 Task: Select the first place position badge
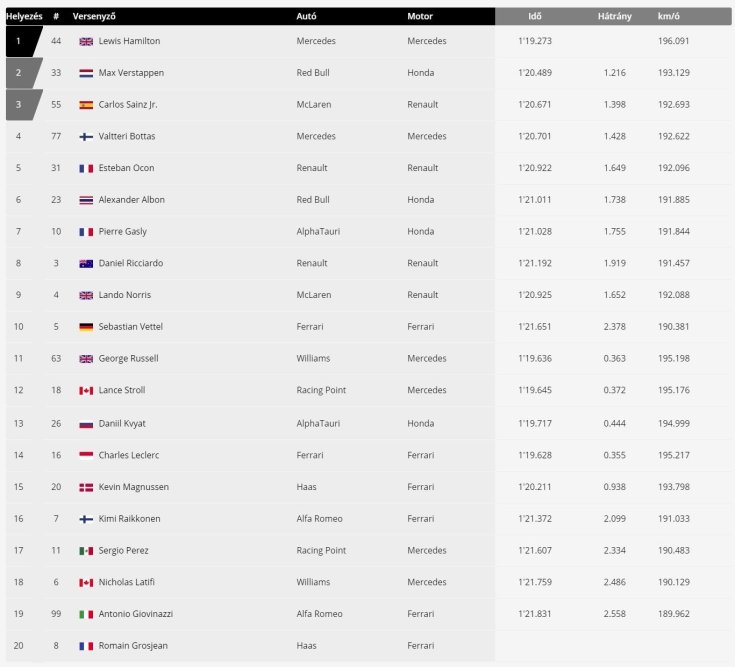23,41
